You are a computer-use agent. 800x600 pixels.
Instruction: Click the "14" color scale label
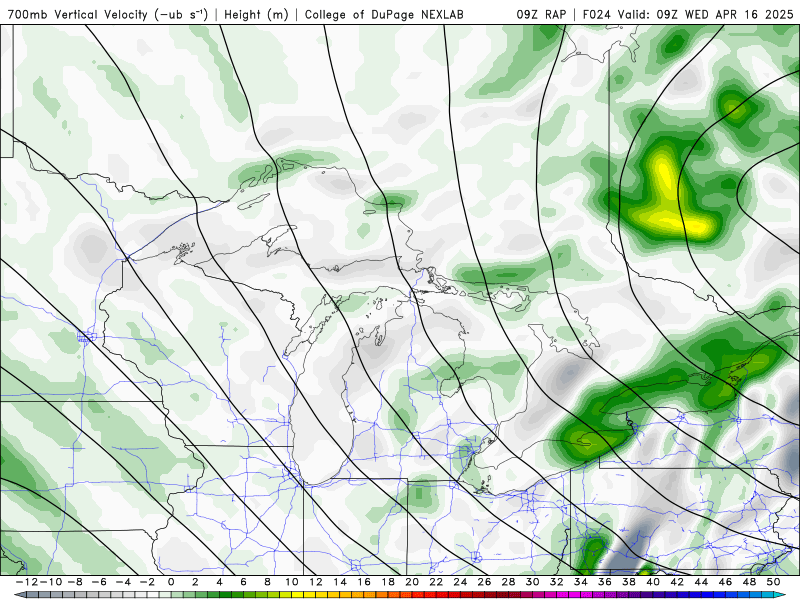340,582
